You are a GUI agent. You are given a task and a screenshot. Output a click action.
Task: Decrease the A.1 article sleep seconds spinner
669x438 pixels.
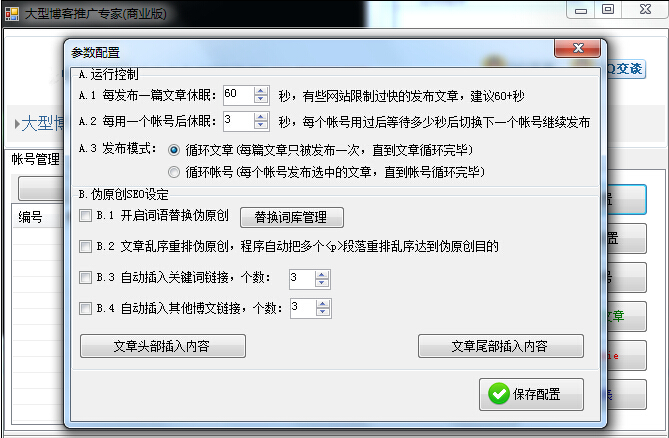pyautogui.click(x=261, y=99)
